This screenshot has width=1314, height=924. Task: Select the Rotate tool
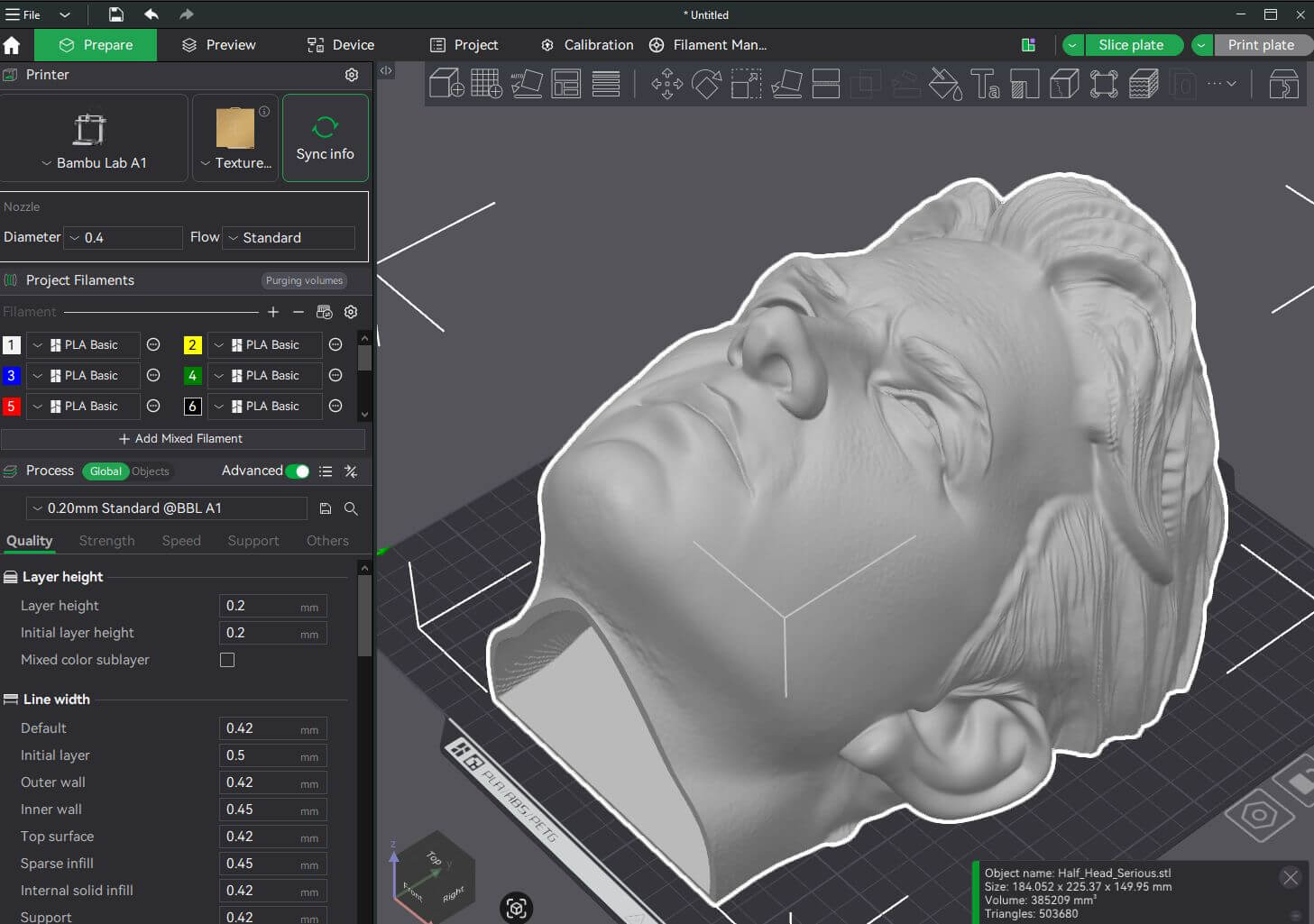click(707, 84)
